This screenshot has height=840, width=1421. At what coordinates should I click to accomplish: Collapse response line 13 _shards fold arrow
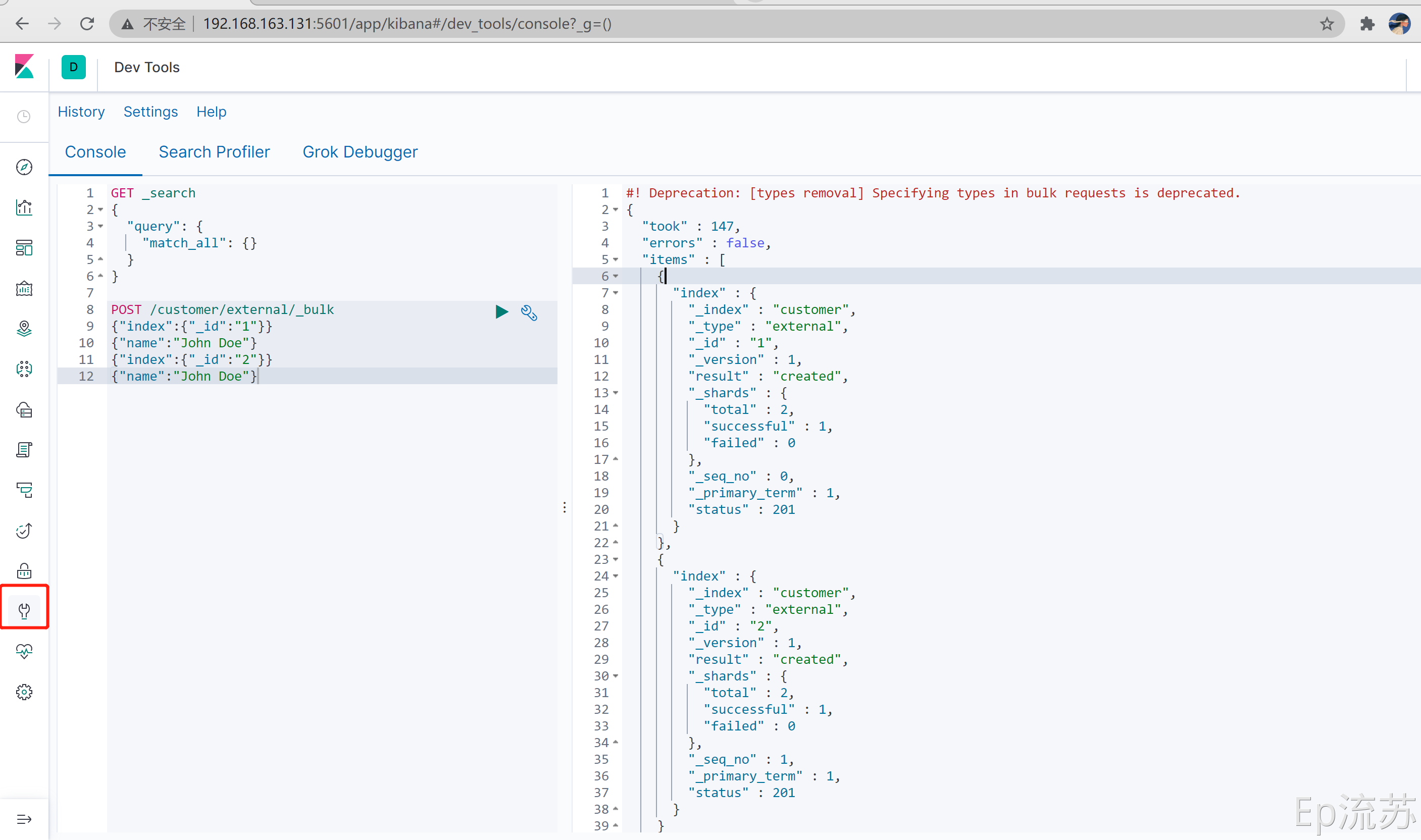[616, 393]
